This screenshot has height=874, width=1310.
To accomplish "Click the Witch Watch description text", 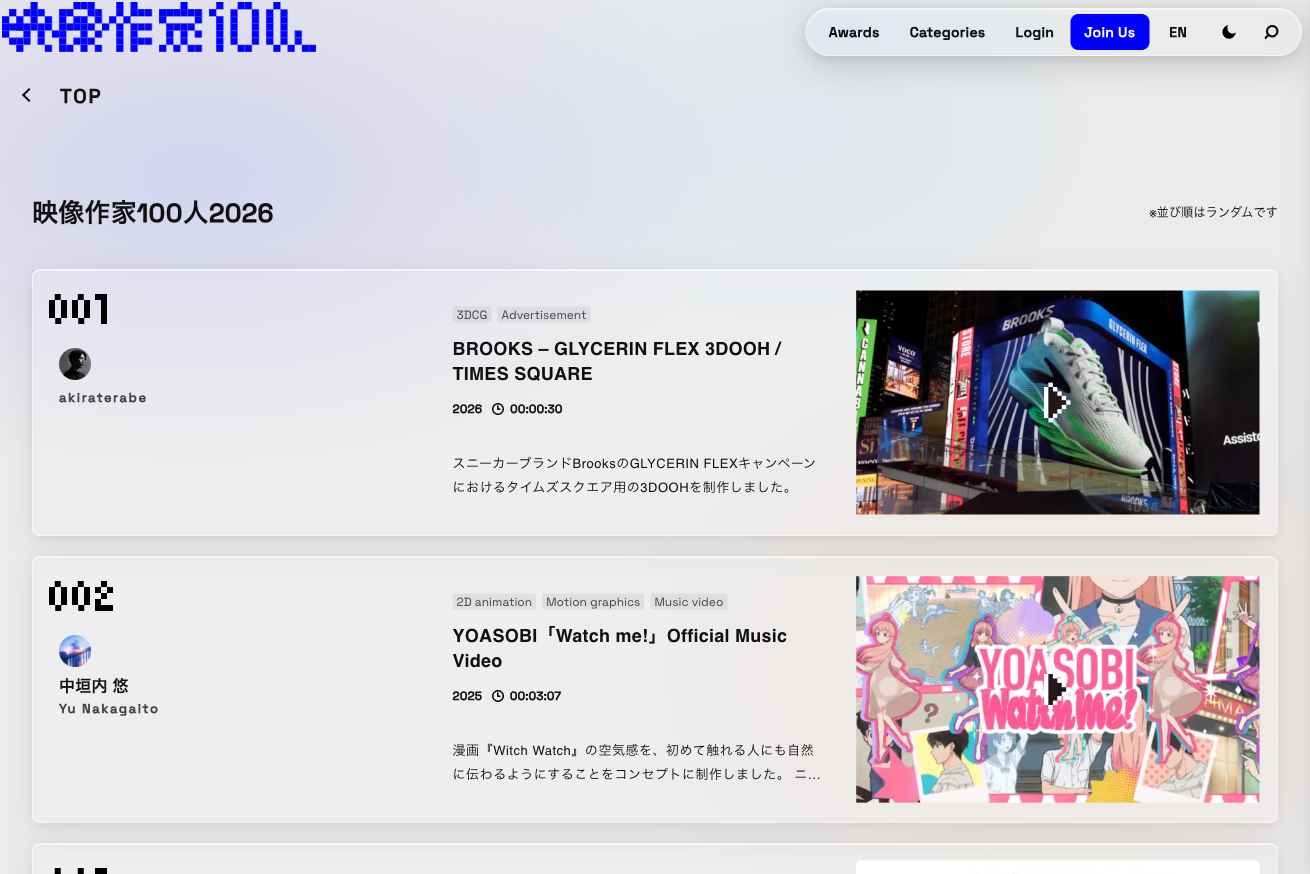I will pos(637,762).
